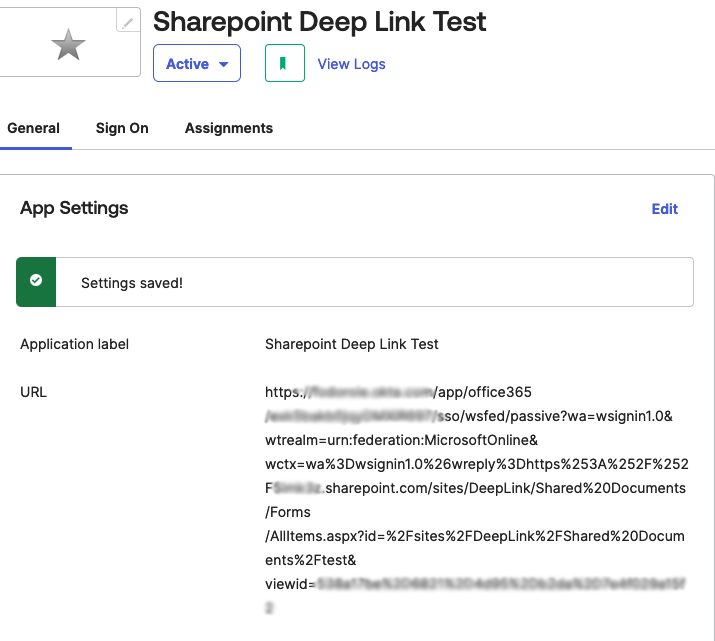Click the 'Settings saved!' message text

pyautogui.click(x=132, y=283)
